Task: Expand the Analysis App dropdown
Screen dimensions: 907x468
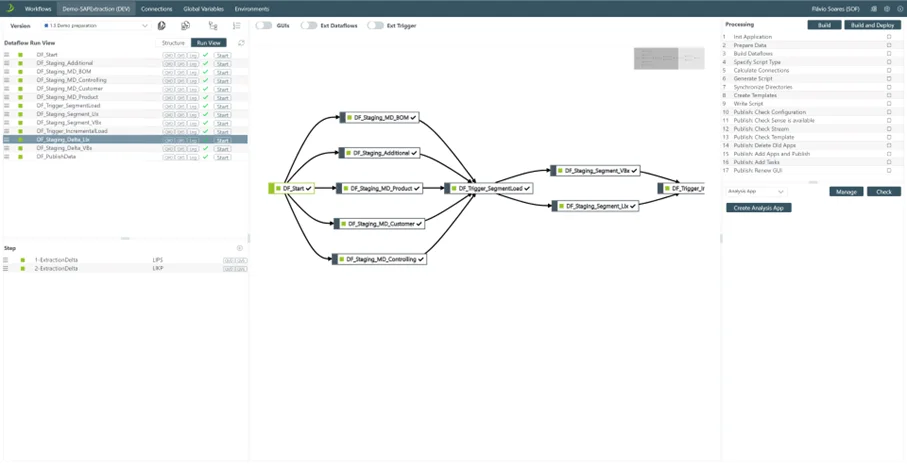Action: tap(756, 191)
